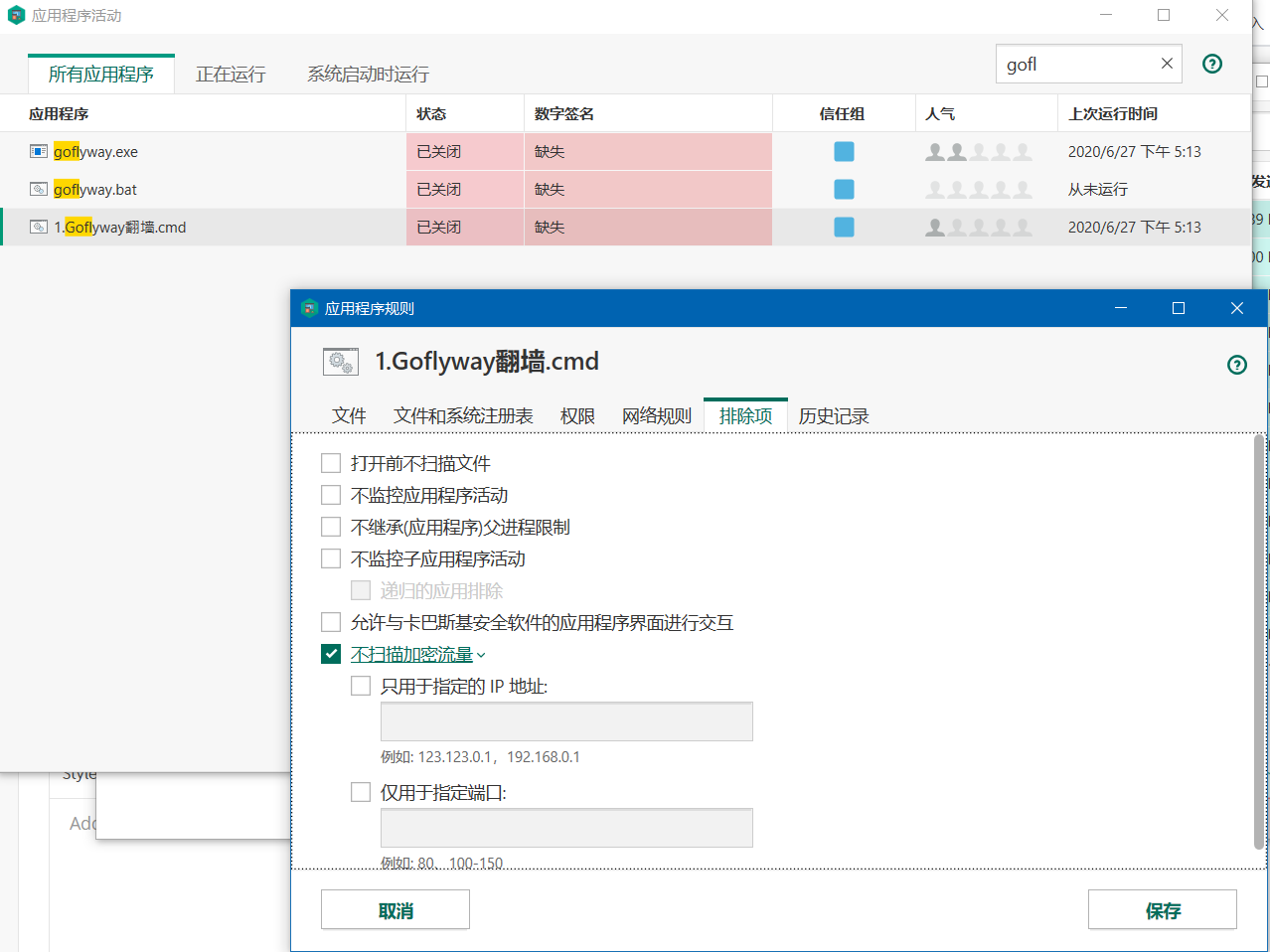Image resolution: width=1270 pixels, height=952 pixels.
Task: Open the 历史记录 tab
Action: [834, 415]
